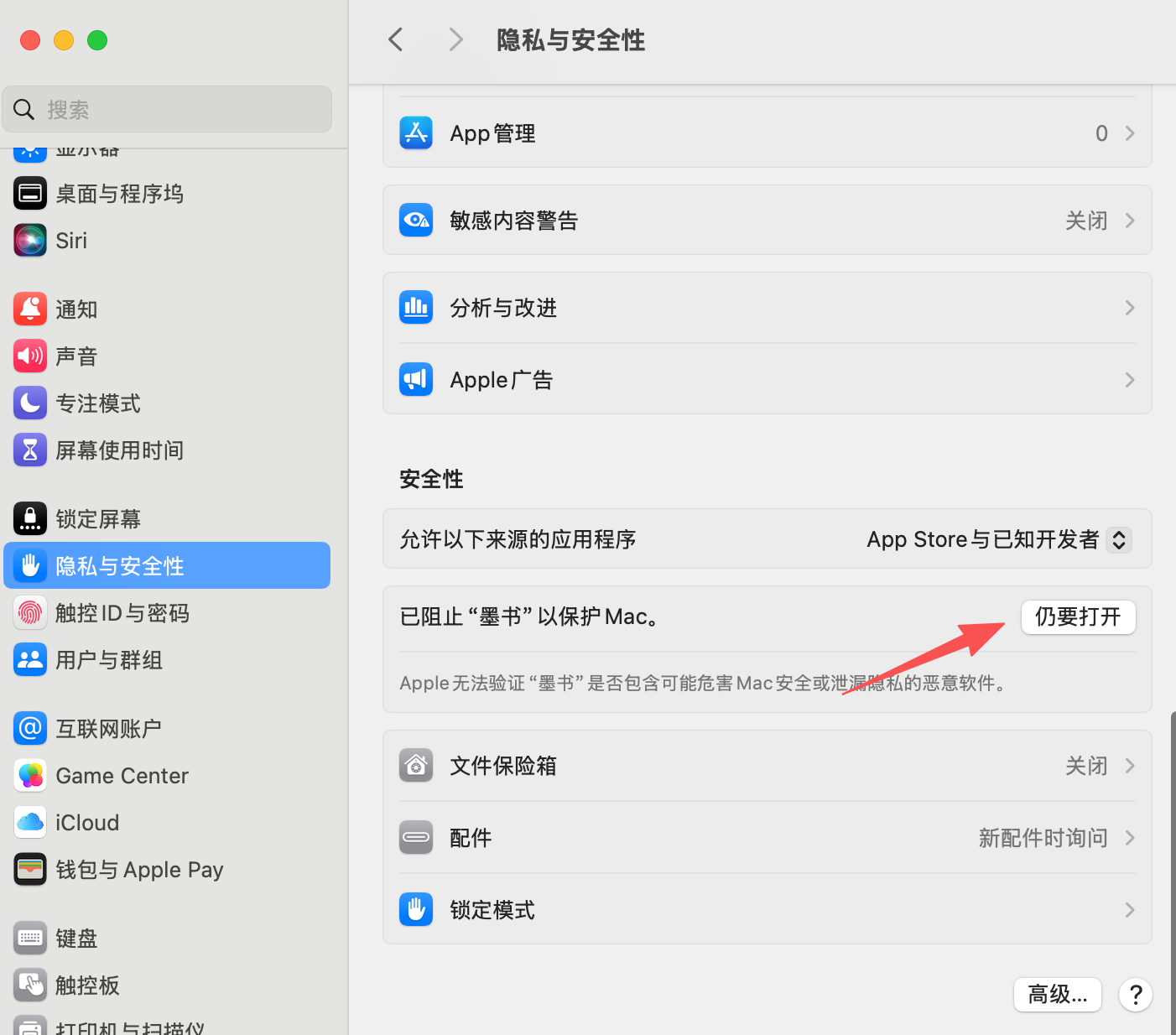Select 触控板 label in sidebar
The width and height of the screenshot is (1176, 1035).
(87, 986)
